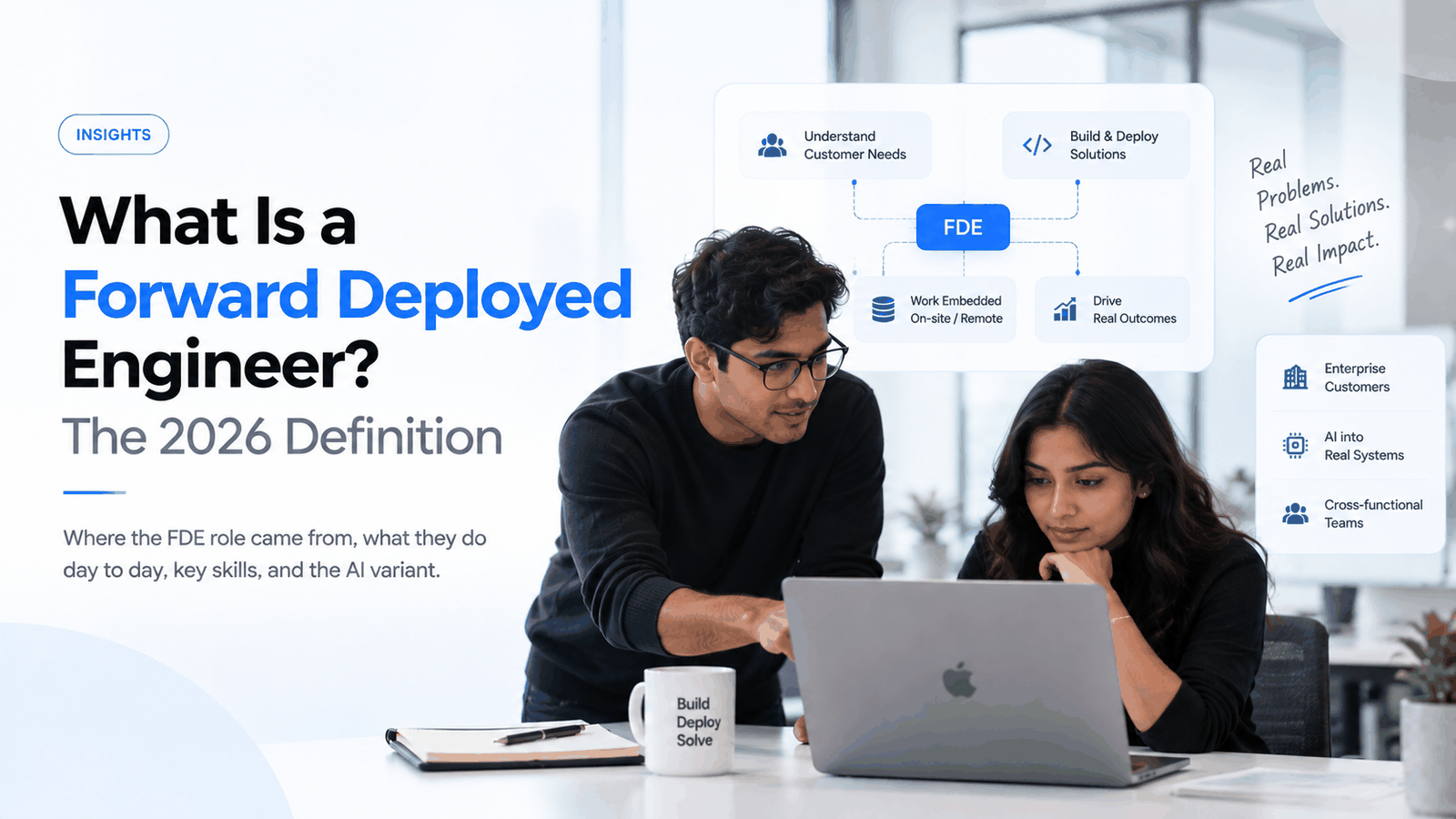Click the "Where the FDE role came from" description
Image resolution: width=1456 pixels, height=819 pixels.
(x=275, y=553)
